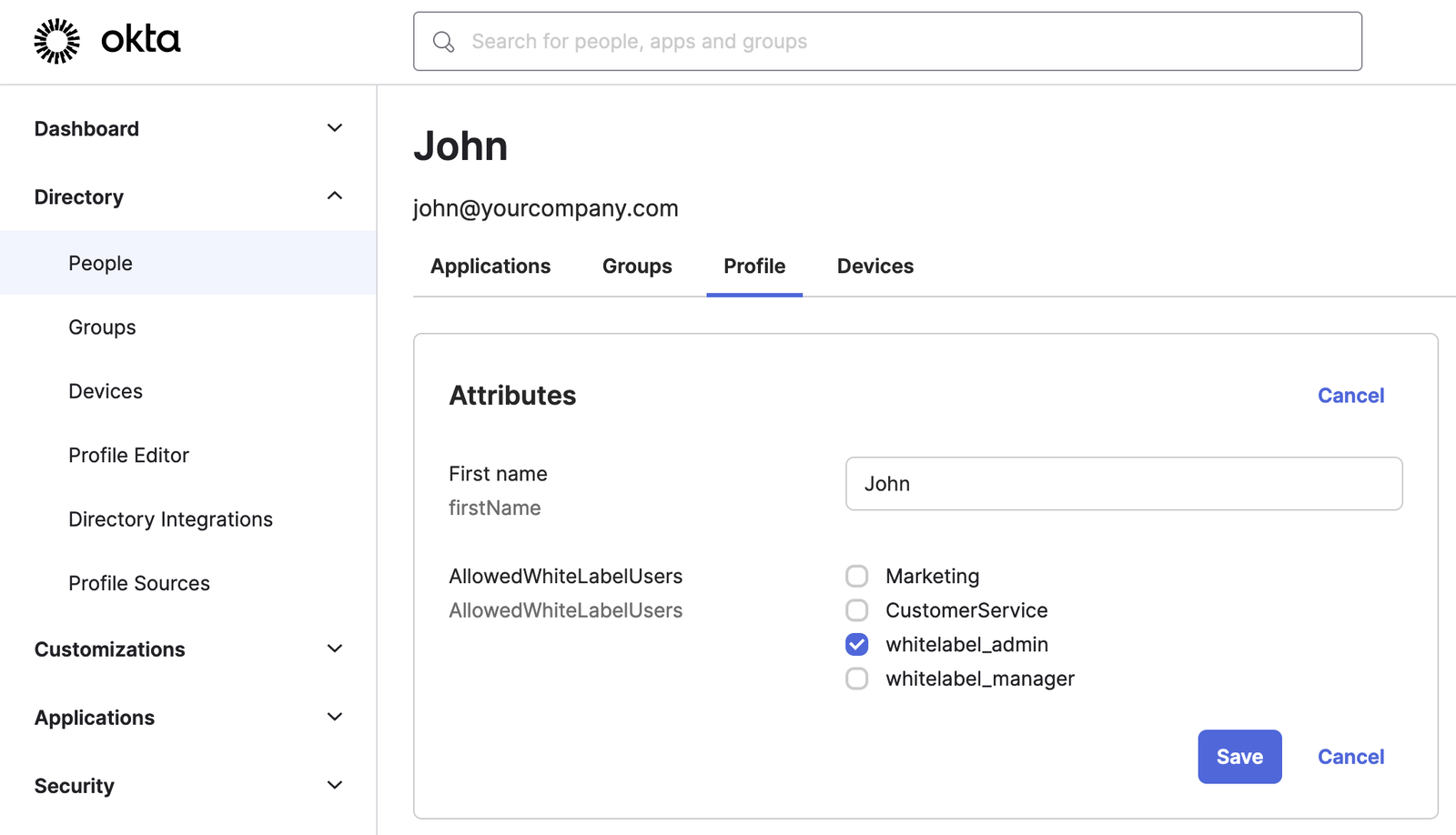
Task: Open the Dashboard sidebar heading
Action: (x=86, y=129)
